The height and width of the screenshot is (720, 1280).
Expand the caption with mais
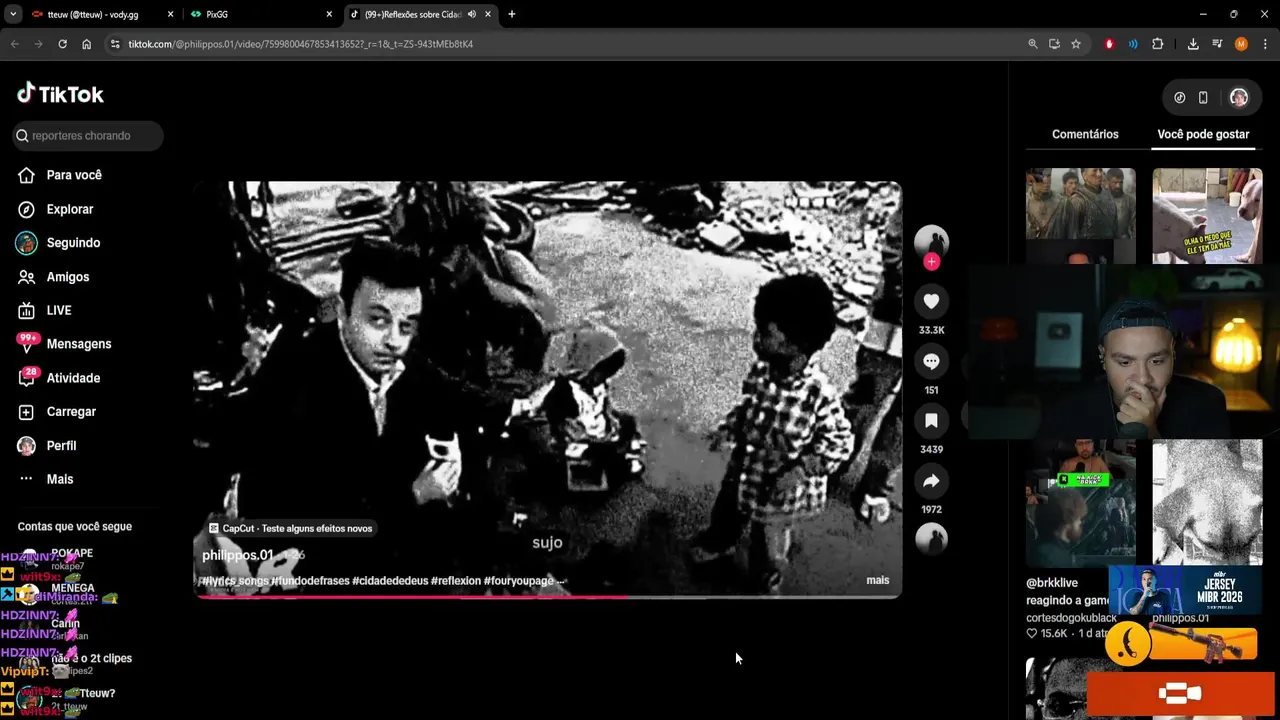point(877,580)
